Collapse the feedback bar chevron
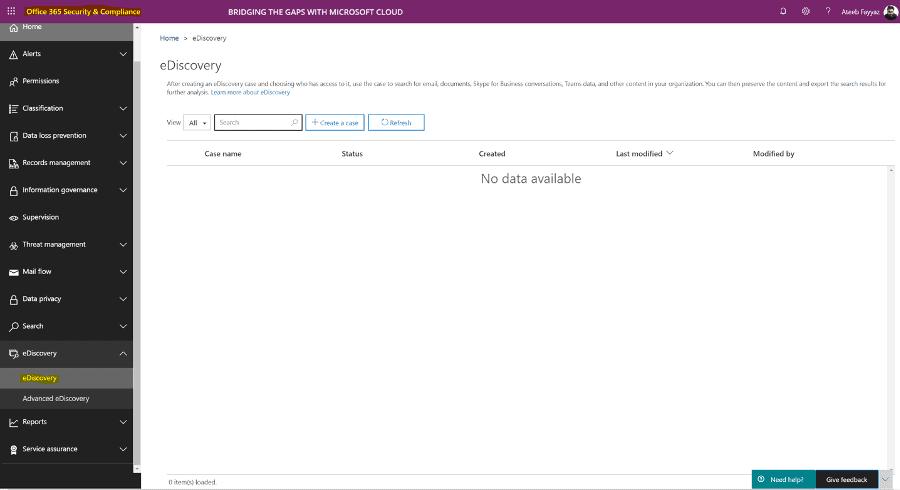The image size is (900, 490). click(886, 480)
